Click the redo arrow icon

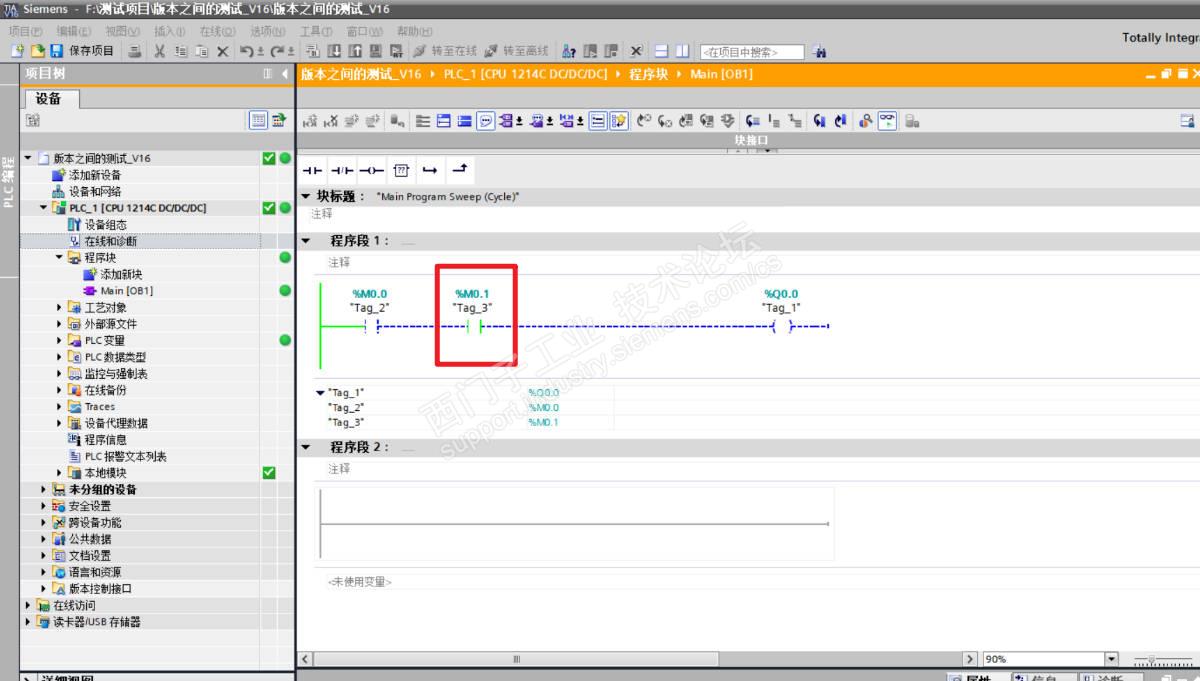pos(277,51)
